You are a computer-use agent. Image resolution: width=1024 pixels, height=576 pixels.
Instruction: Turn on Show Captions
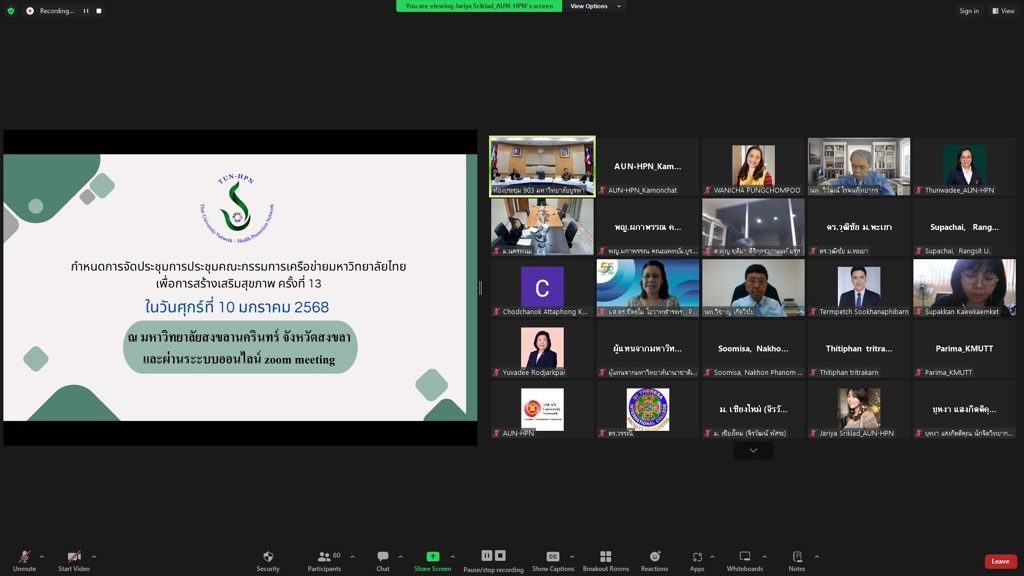[553, 558]
